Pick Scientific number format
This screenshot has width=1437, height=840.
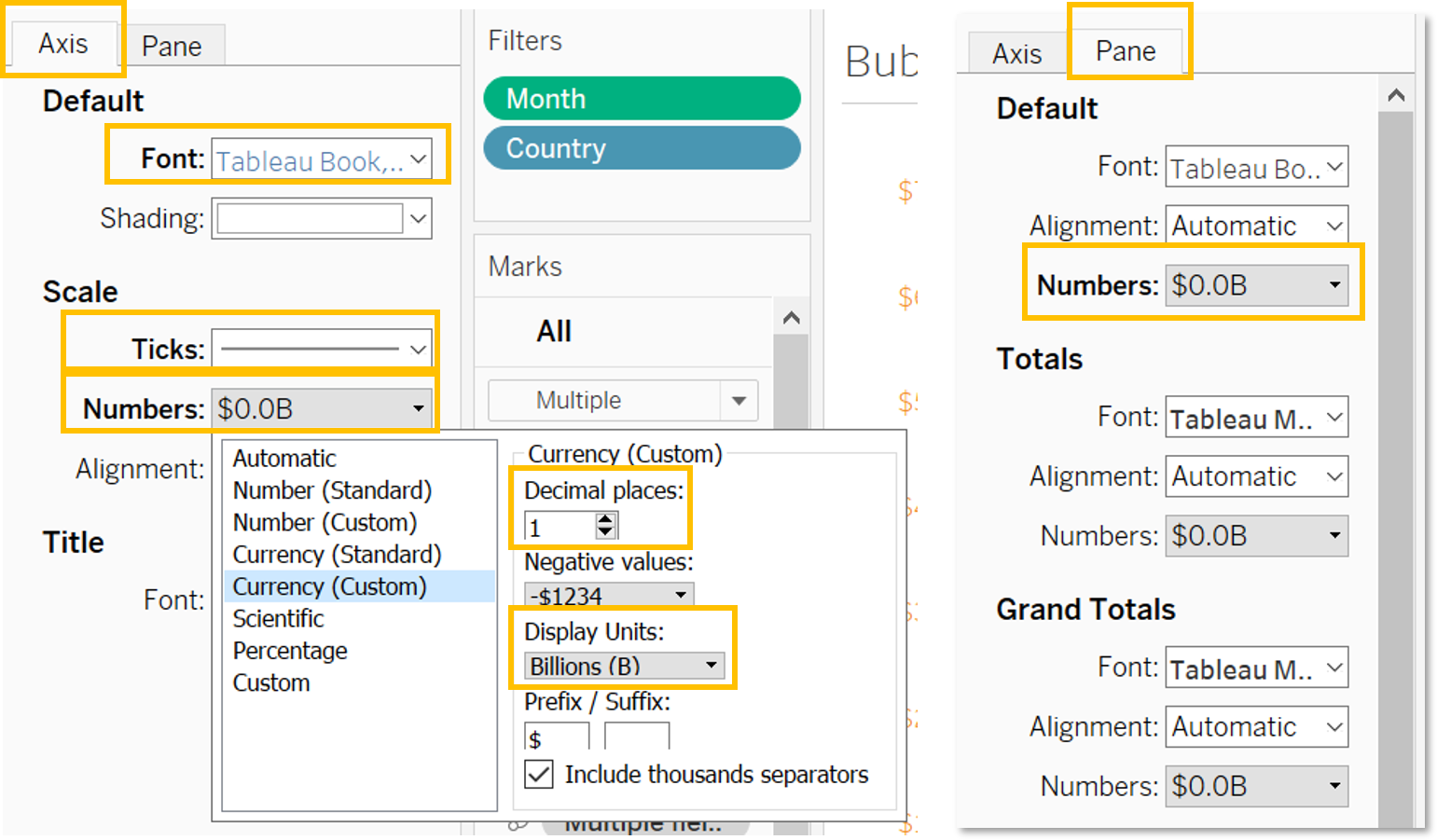tap(278, 619)
